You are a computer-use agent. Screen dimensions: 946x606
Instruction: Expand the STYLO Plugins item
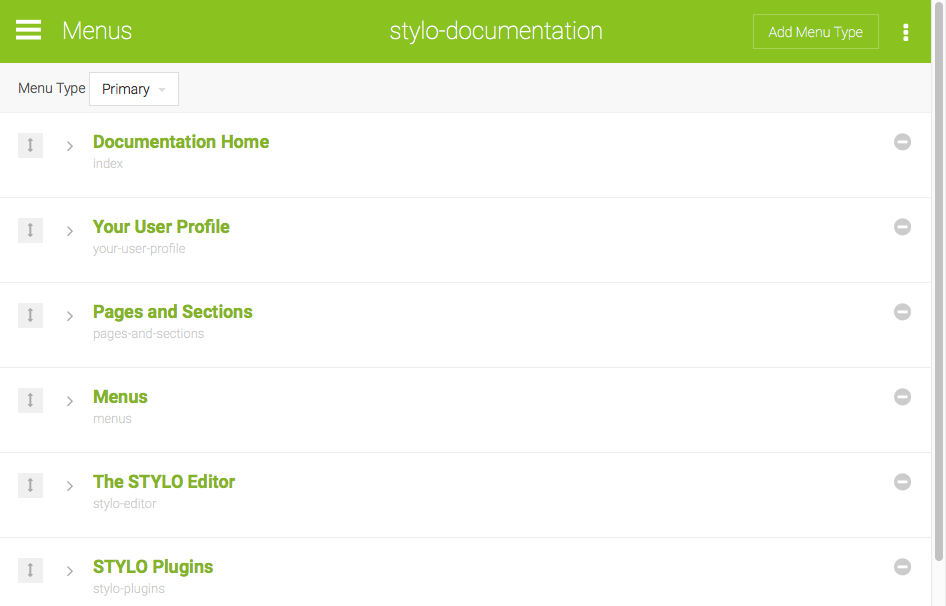[70, 571]
